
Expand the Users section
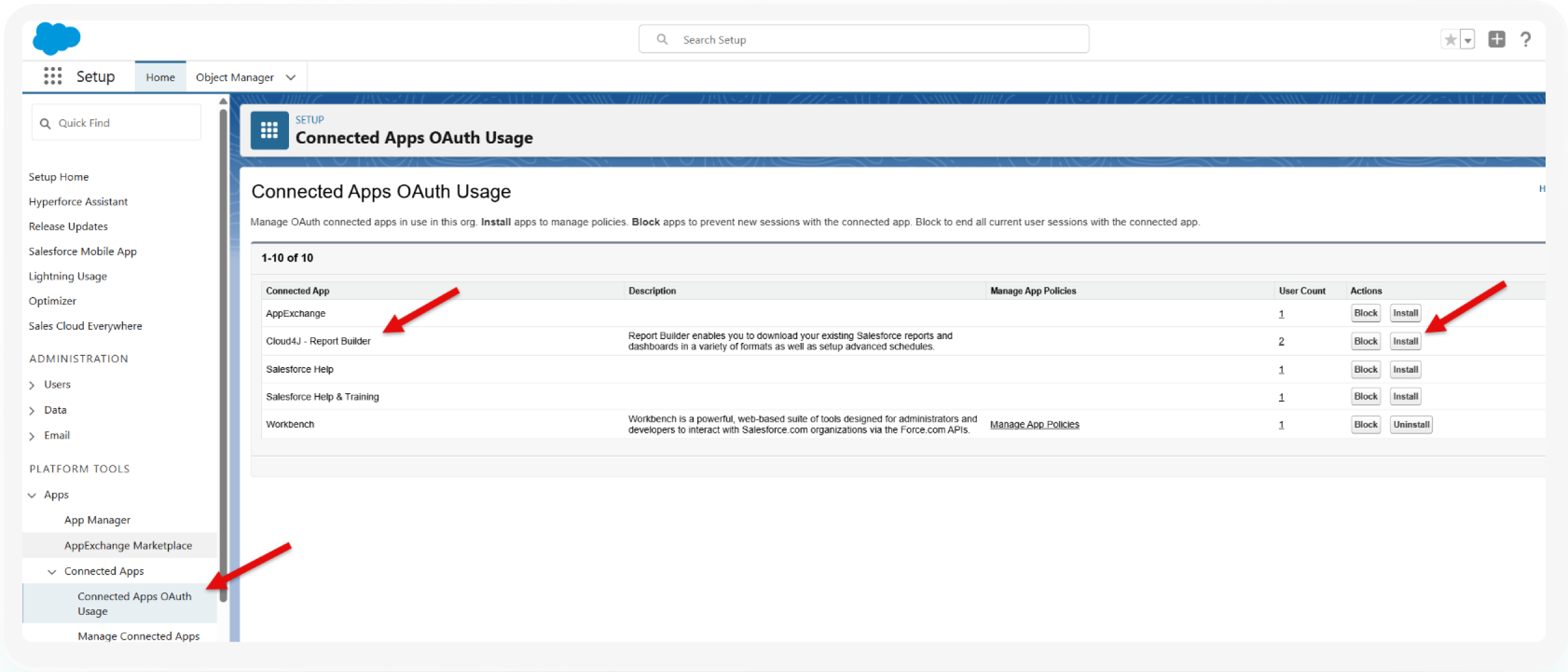32,385
